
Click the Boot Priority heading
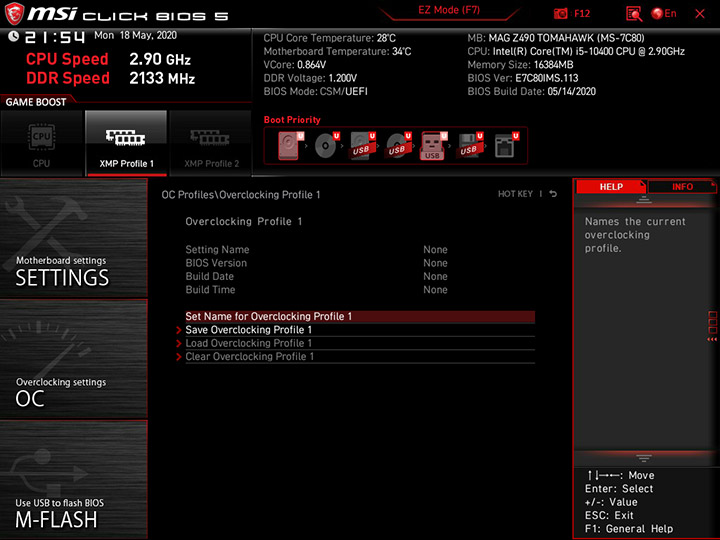[292, 120]
